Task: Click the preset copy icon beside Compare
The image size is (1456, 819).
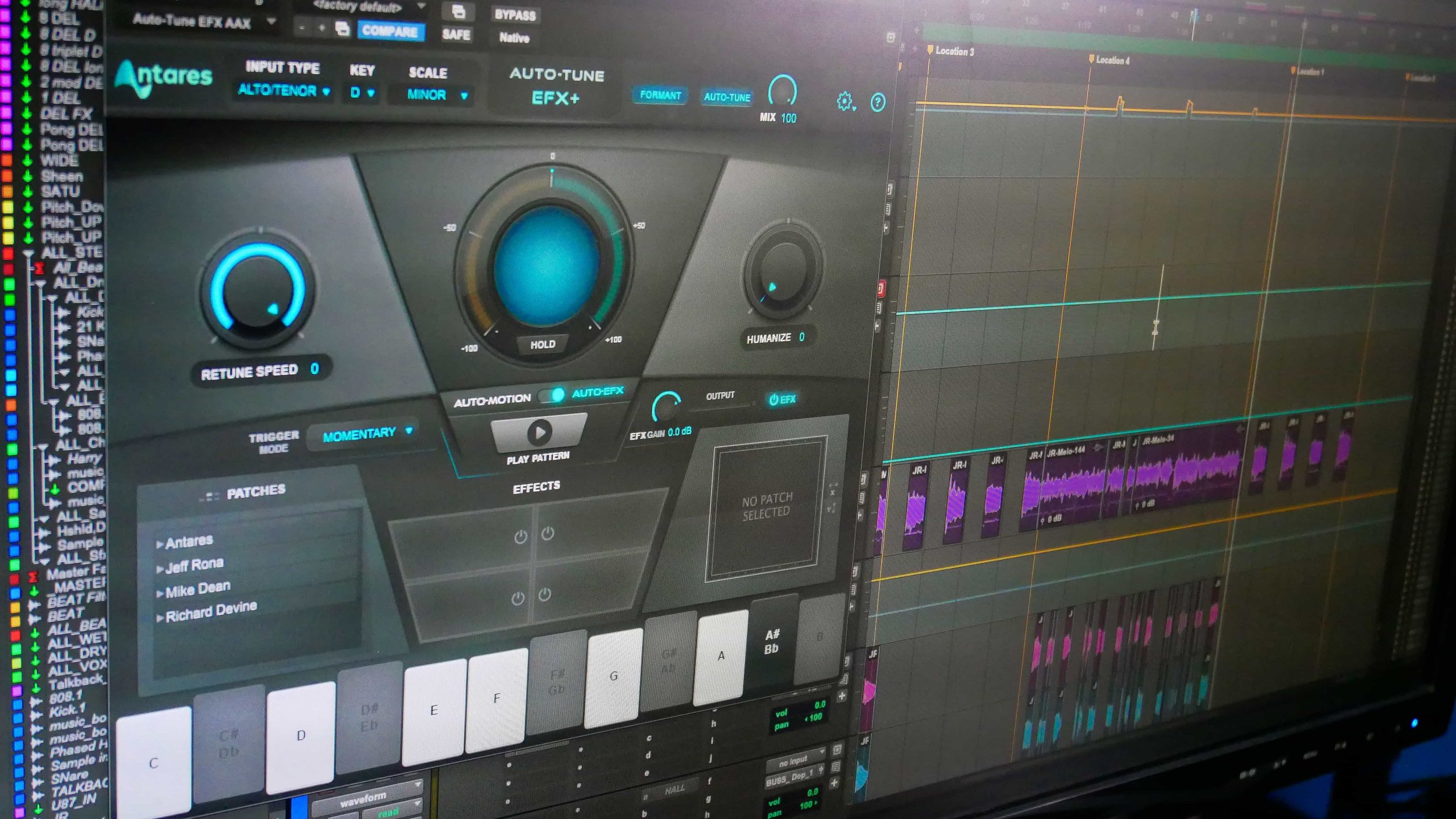Action: 342,28
